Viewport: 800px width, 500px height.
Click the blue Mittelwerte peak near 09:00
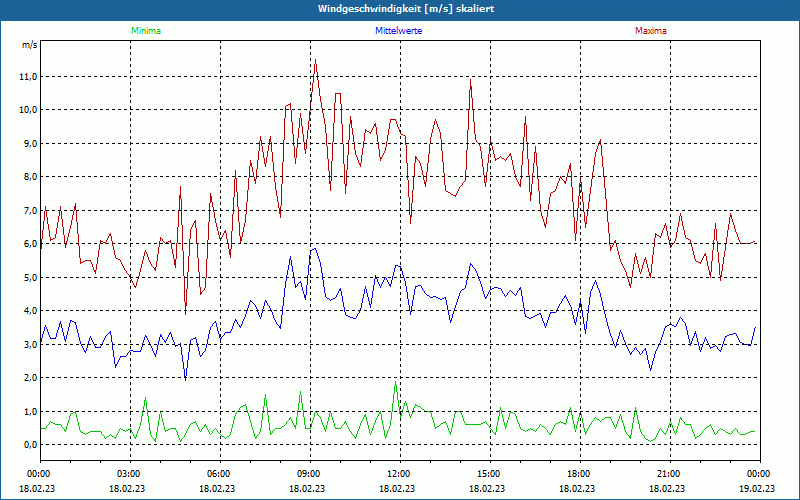[315, 248]
